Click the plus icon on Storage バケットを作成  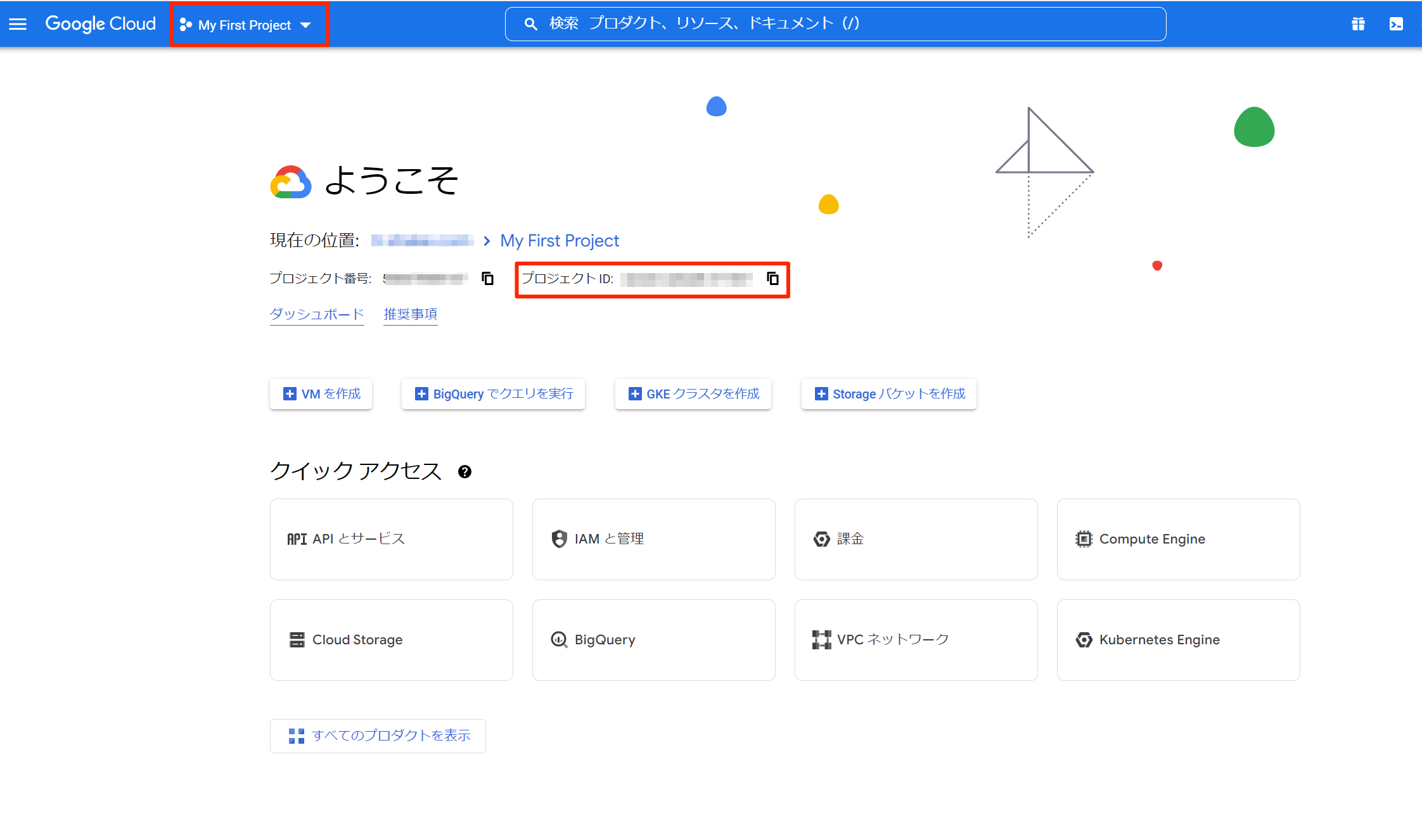[x=821, y=394]
